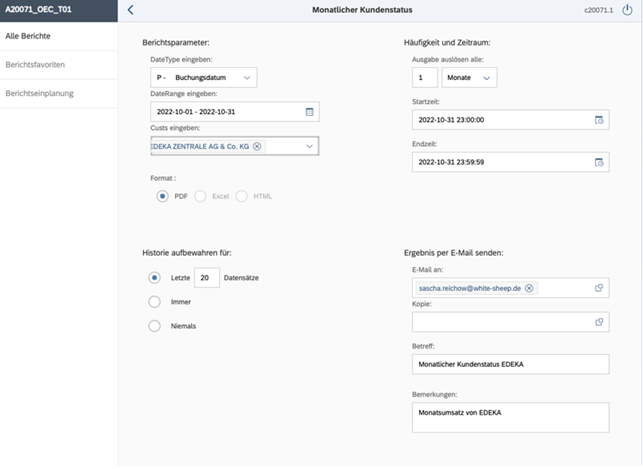Screen dimensions: 643x469
Task: Click the power logout icon
Action: 627,10
